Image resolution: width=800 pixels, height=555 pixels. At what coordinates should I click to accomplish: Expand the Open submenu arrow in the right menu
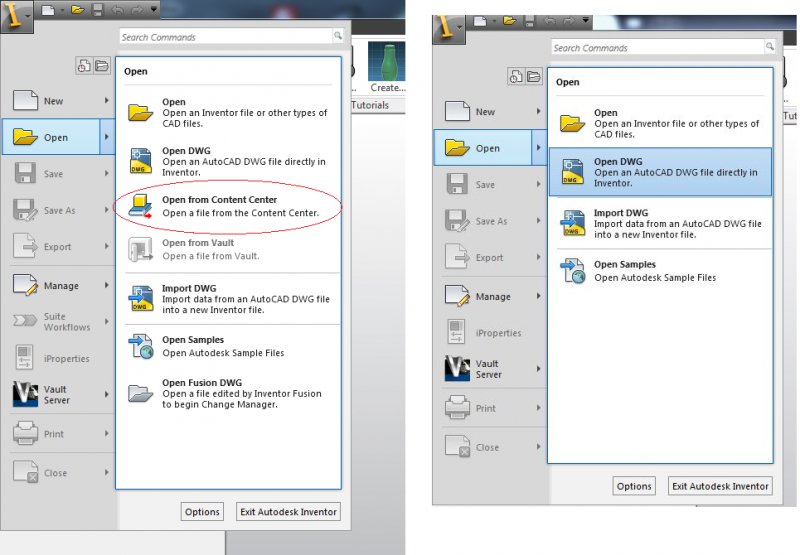click(x=539, y=147)
